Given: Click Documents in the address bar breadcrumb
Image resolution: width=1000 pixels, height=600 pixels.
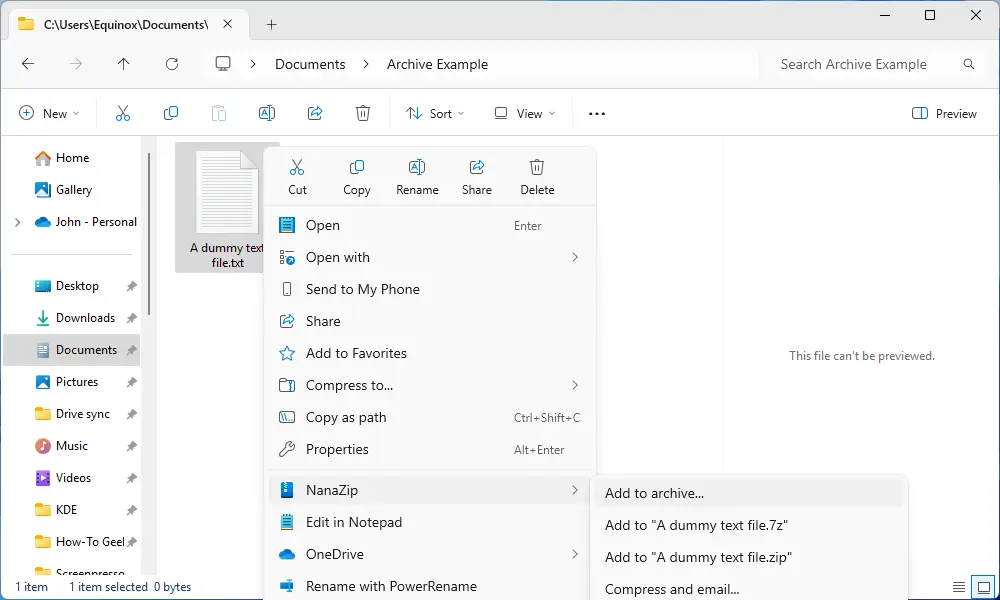Looking at the screenshot, I should (310, 64).
